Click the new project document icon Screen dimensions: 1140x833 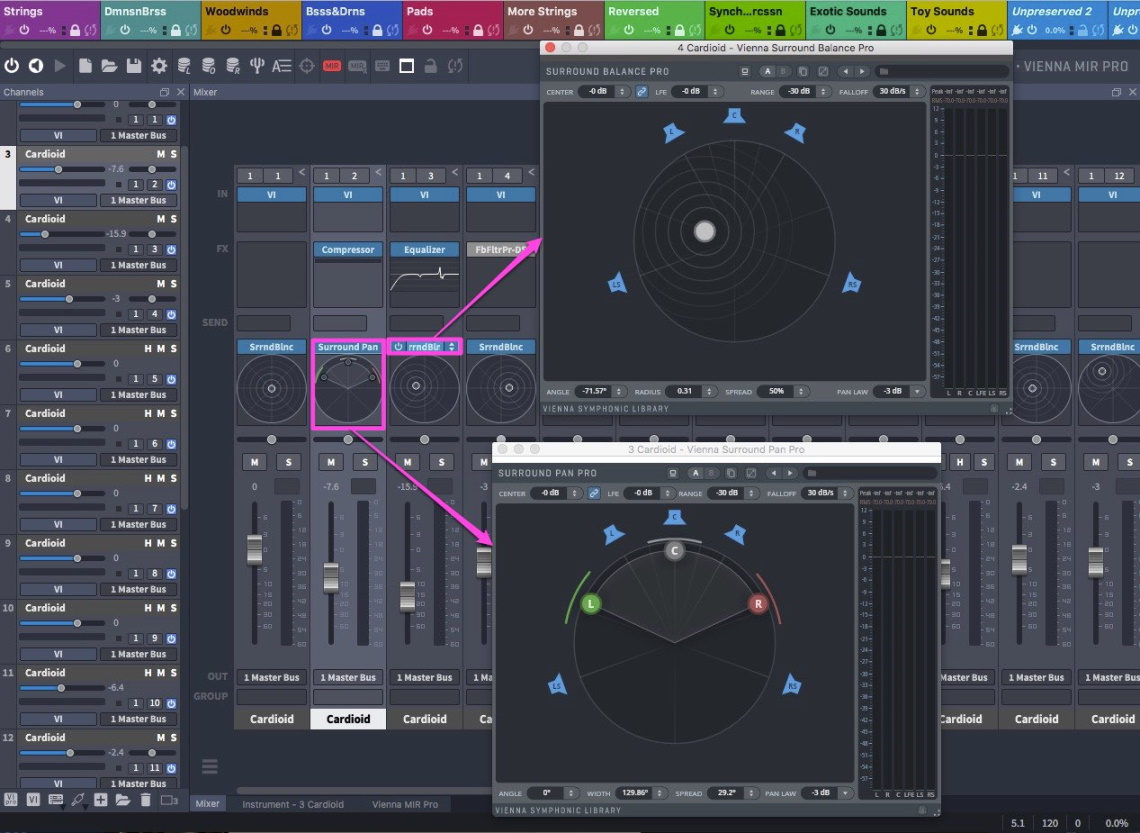pyautogui.click(x=85, y=66)
